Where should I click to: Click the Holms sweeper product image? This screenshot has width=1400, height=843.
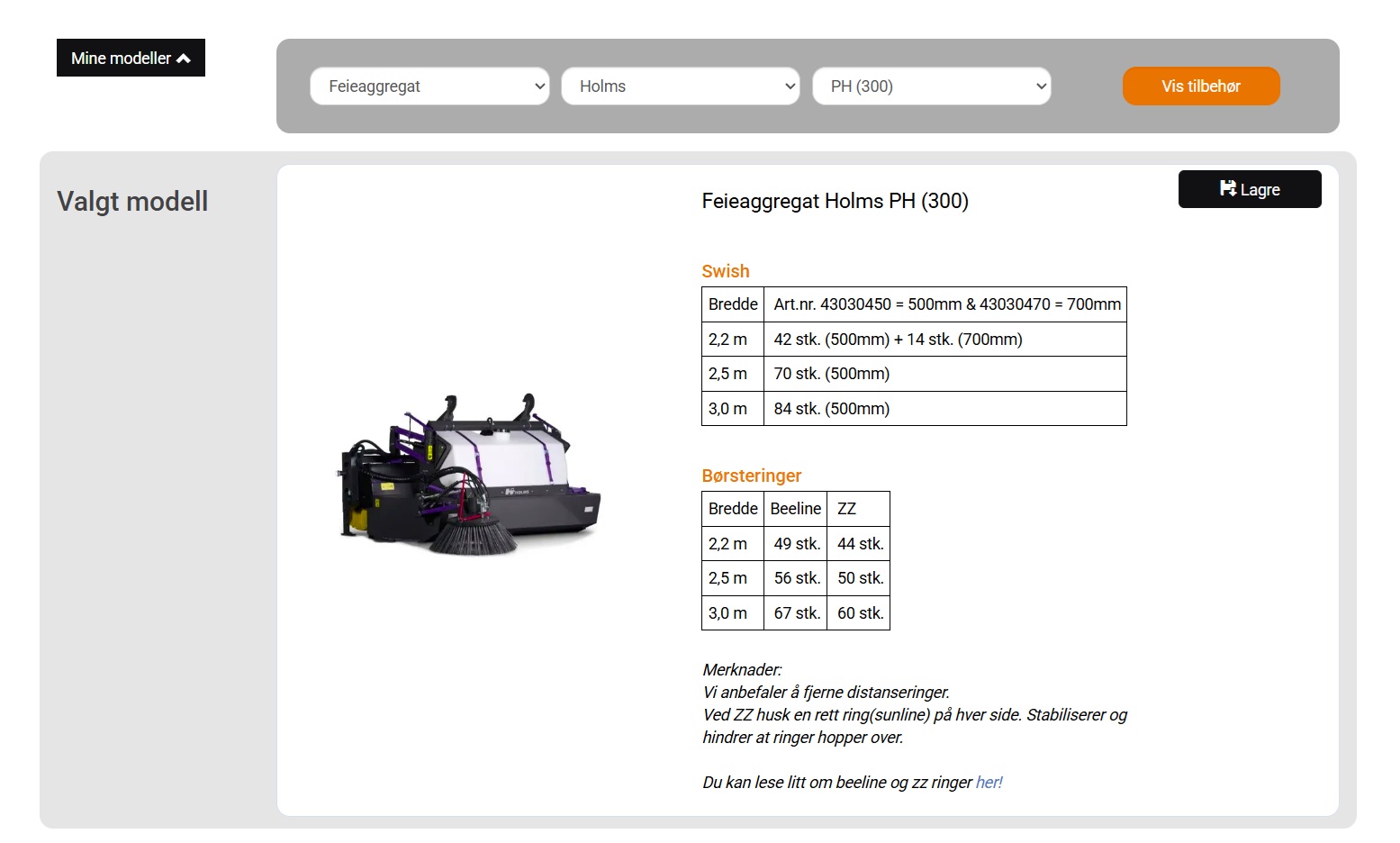[x=469, y=475]
